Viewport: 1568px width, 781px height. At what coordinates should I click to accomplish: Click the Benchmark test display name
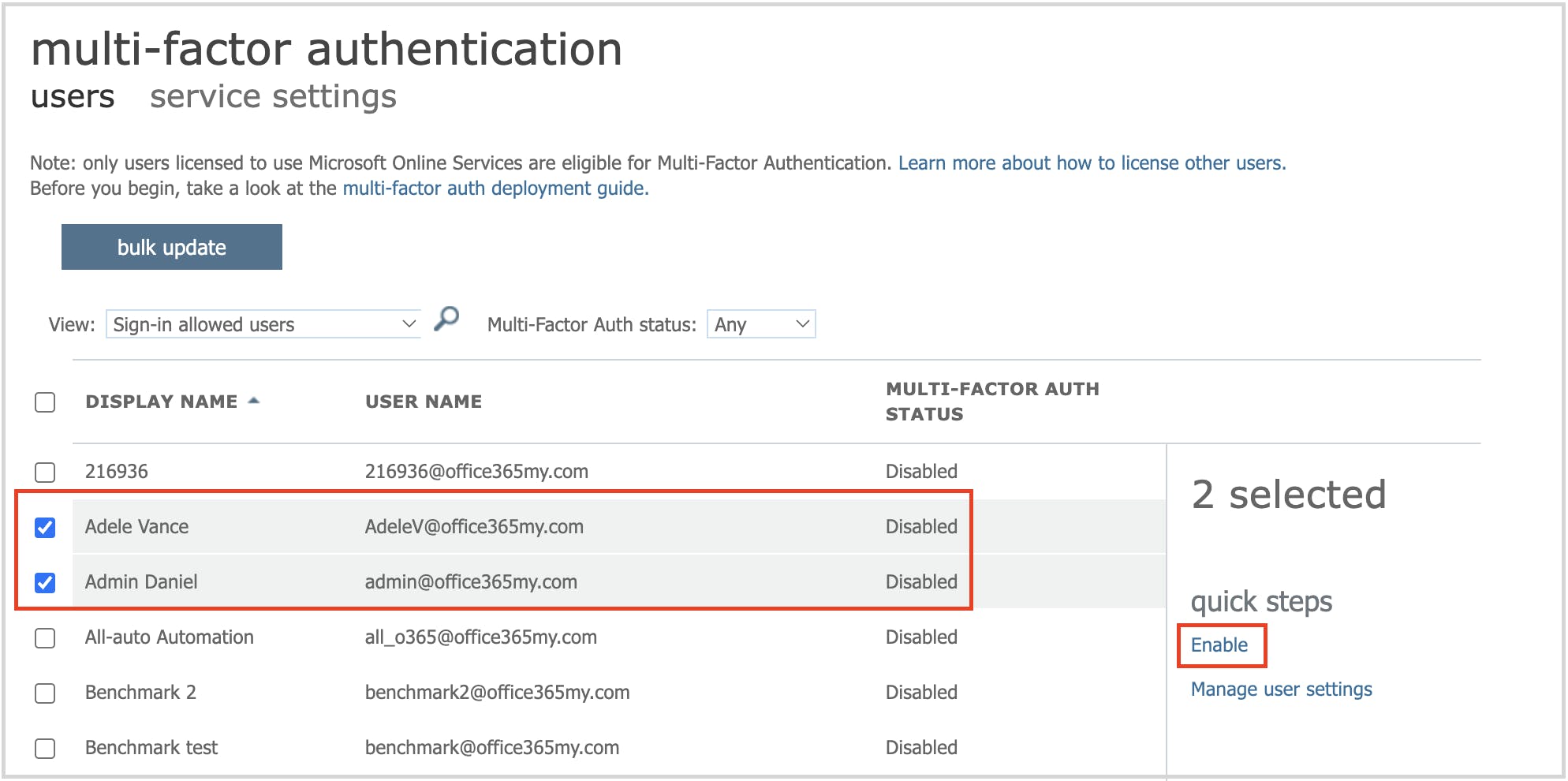tap(151, 747)
